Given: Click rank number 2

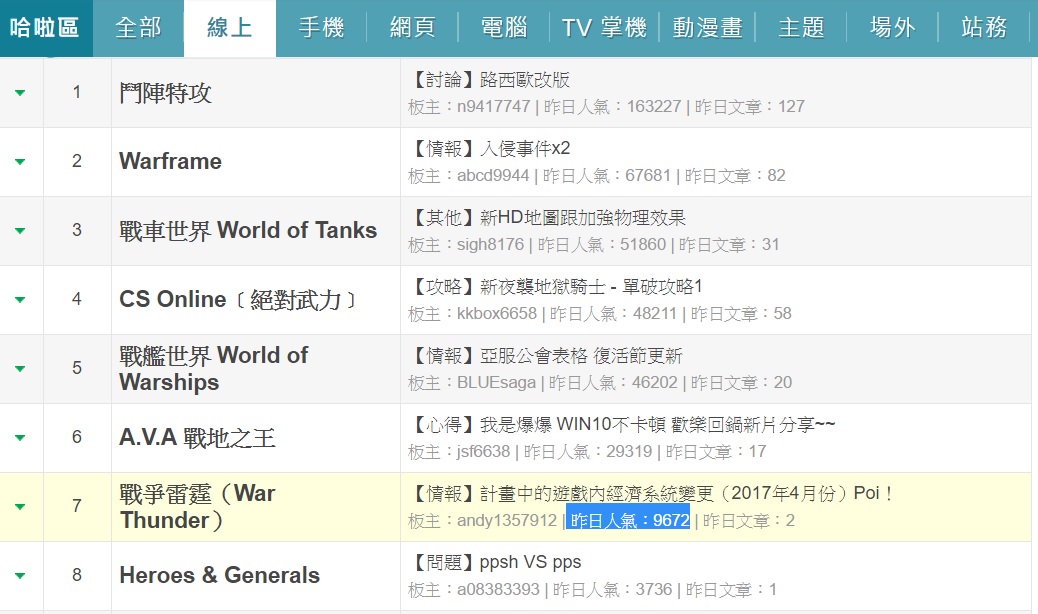Looking at the screenshot, I should click(77, 161).
